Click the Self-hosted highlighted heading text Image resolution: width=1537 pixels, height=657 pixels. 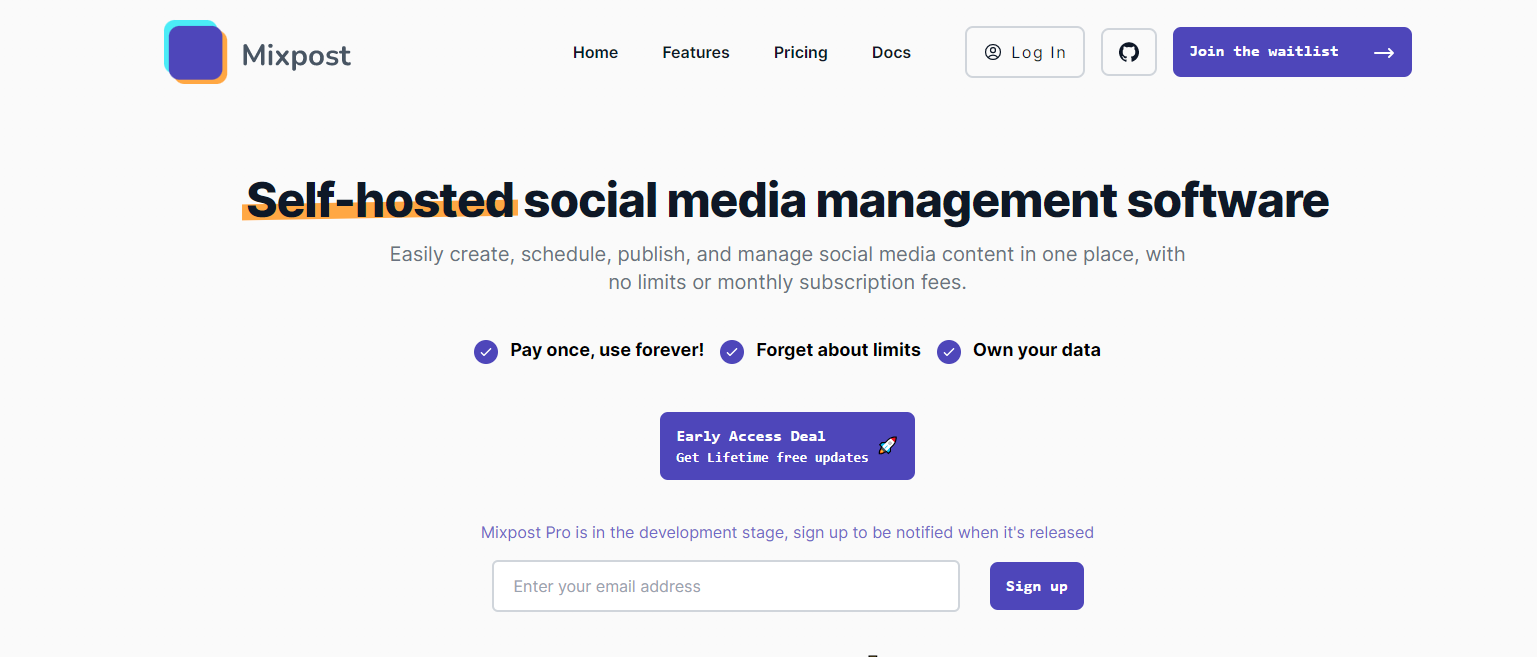(x=380, y=200)
